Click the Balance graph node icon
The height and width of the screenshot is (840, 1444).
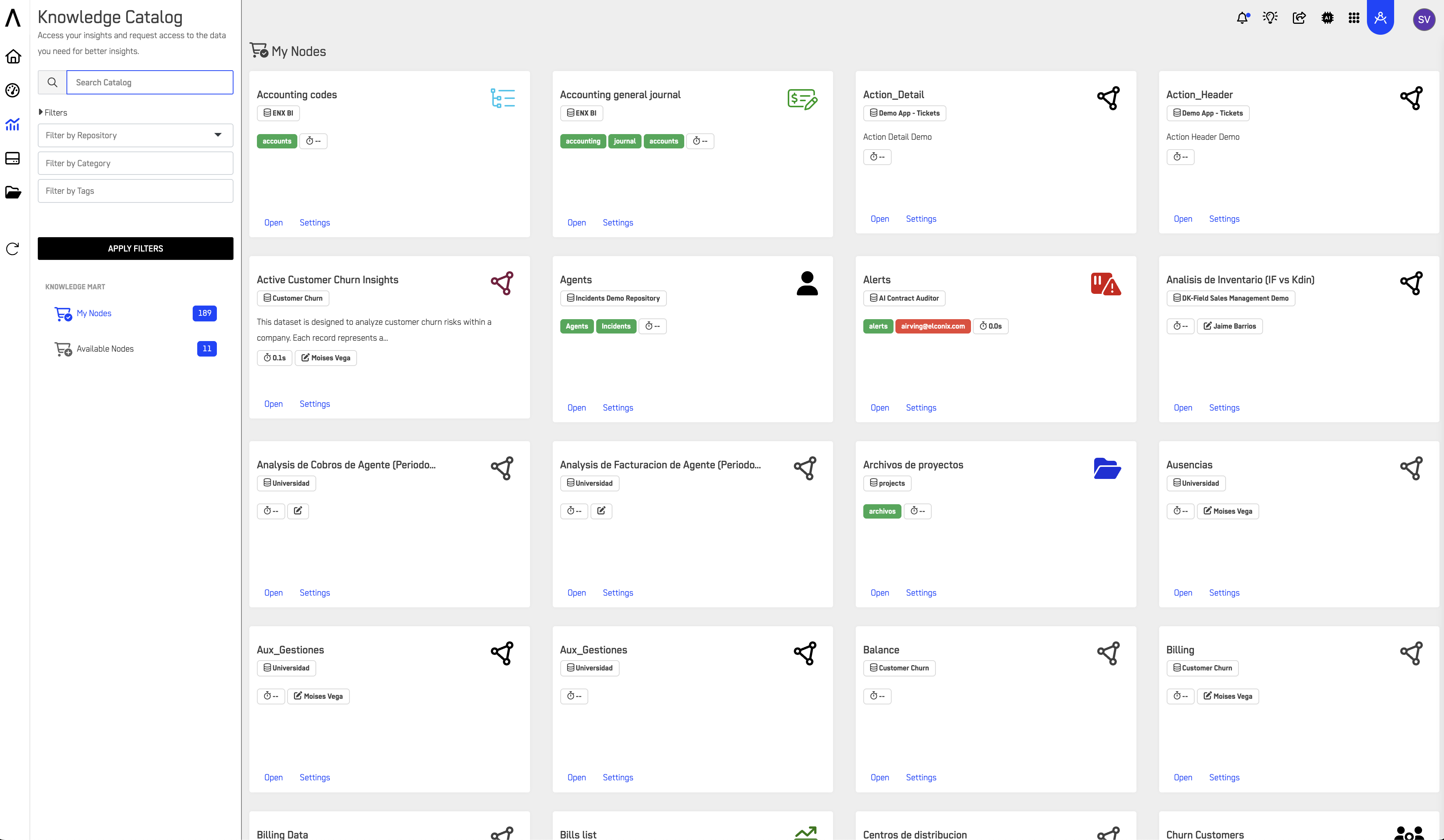pyautogui.click(x=1108, y=653)
